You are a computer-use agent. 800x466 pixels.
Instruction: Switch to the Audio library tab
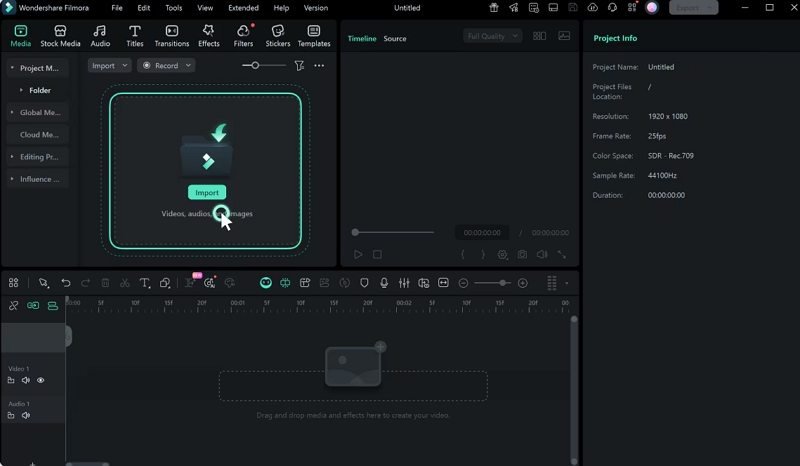coord(100,36)
